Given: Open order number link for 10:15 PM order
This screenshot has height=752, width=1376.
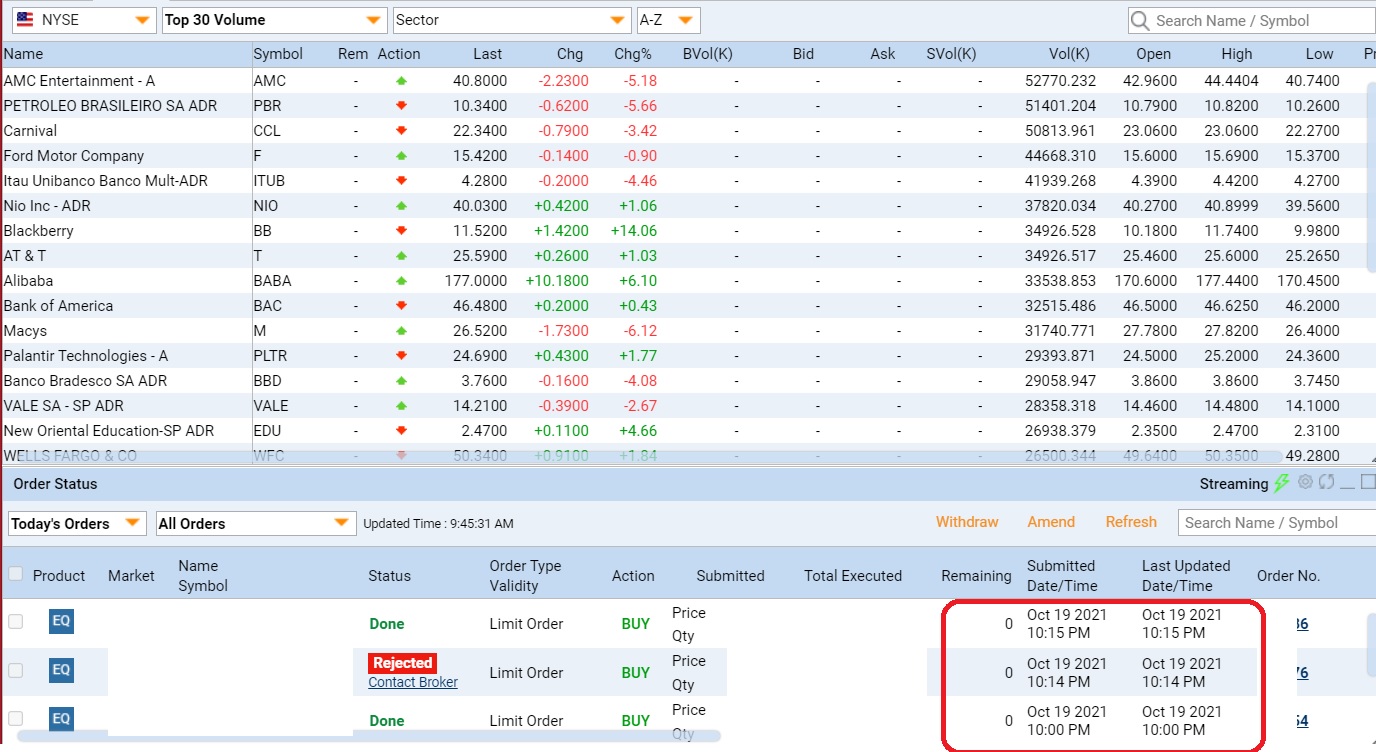Looking at the screenshot, I should coord(1301,624).
